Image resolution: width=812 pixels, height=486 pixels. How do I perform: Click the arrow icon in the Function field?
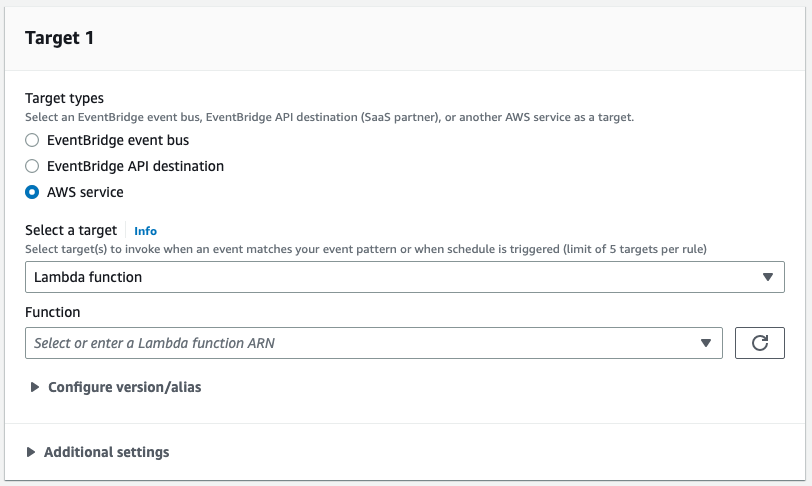tap(707, 343)
